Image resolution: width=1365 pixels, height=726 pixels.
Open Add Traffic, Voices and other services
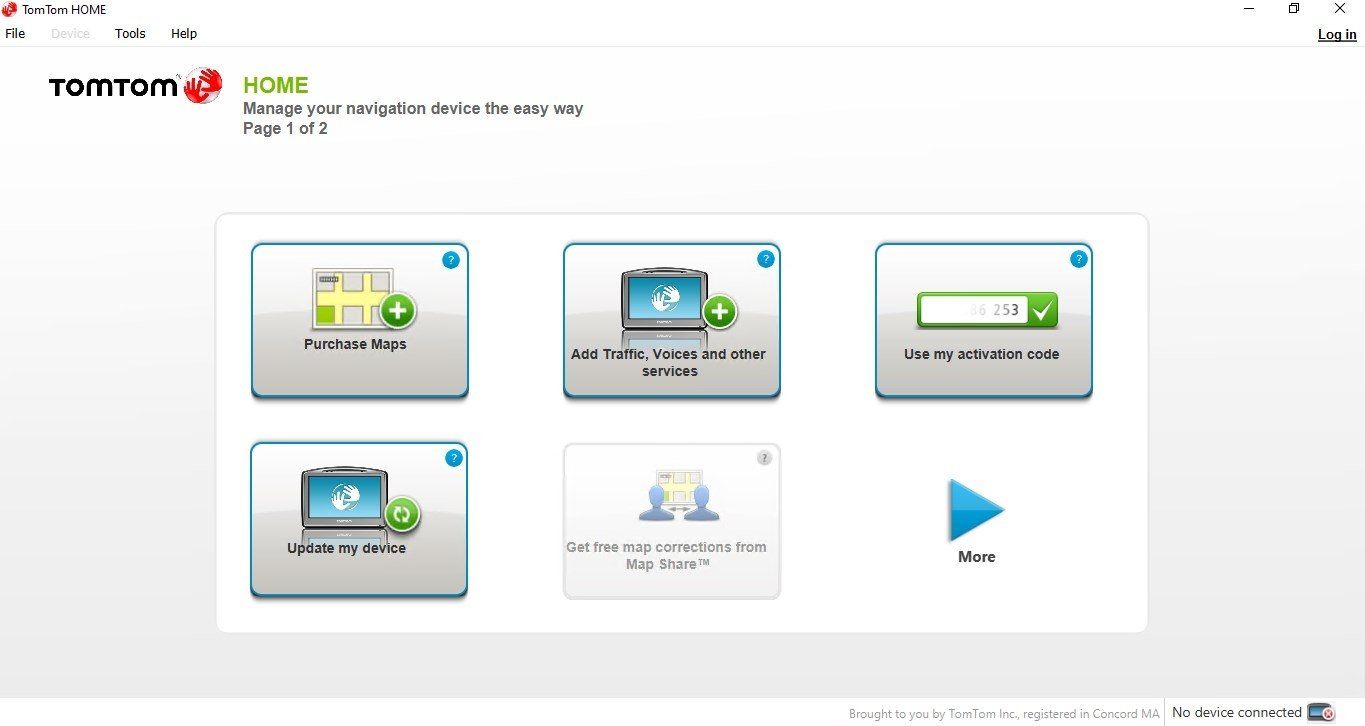tap(671, 320)
